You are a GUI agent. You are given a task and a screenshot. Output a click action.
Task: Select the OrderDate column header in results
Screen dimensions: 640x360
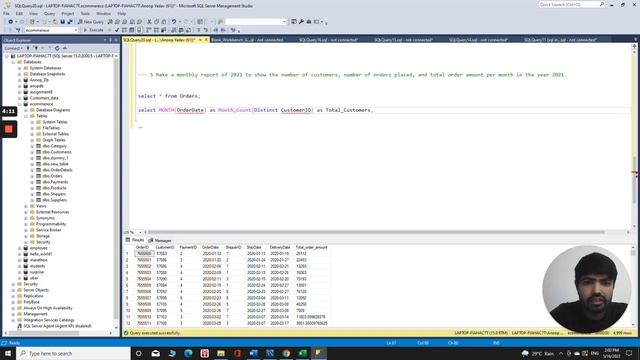pyautogui.click(x=211, y=247)
